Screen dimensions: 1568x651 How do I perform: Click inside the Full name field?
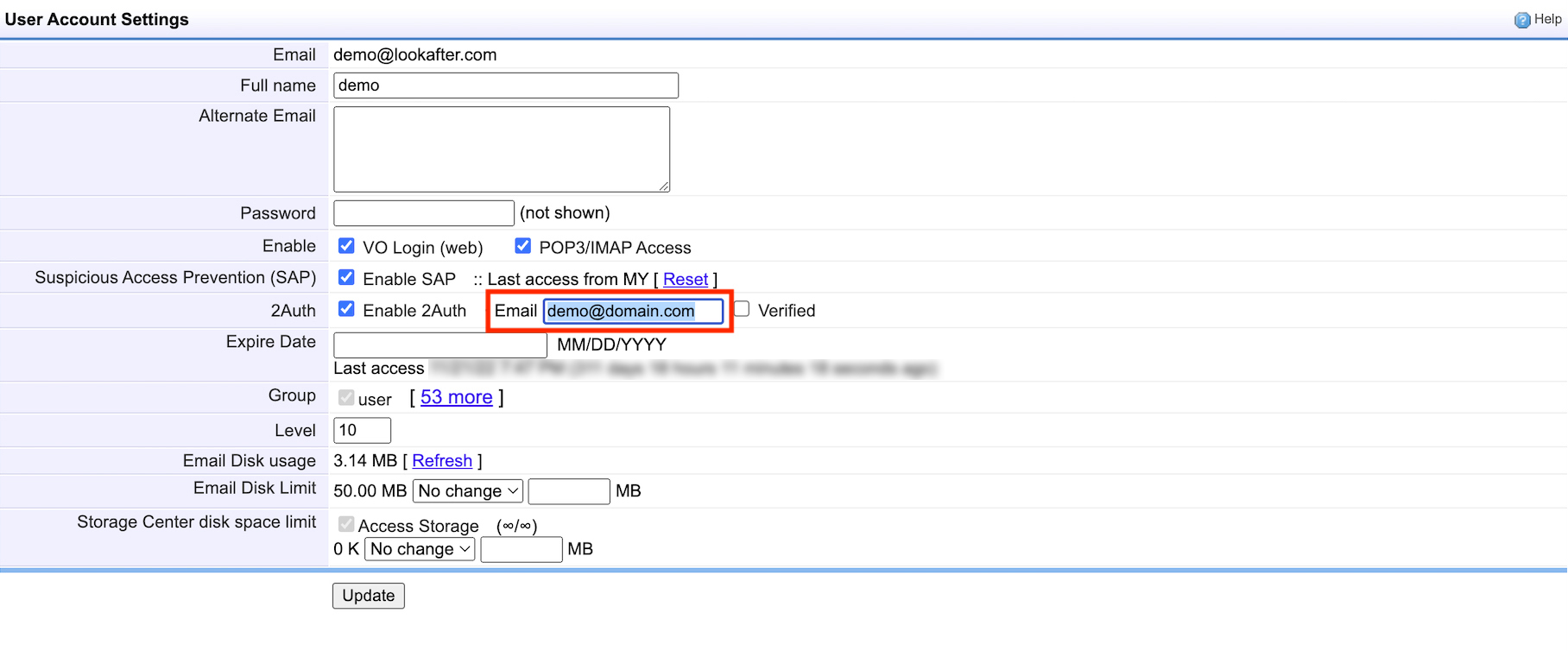(x=505, y=85)
